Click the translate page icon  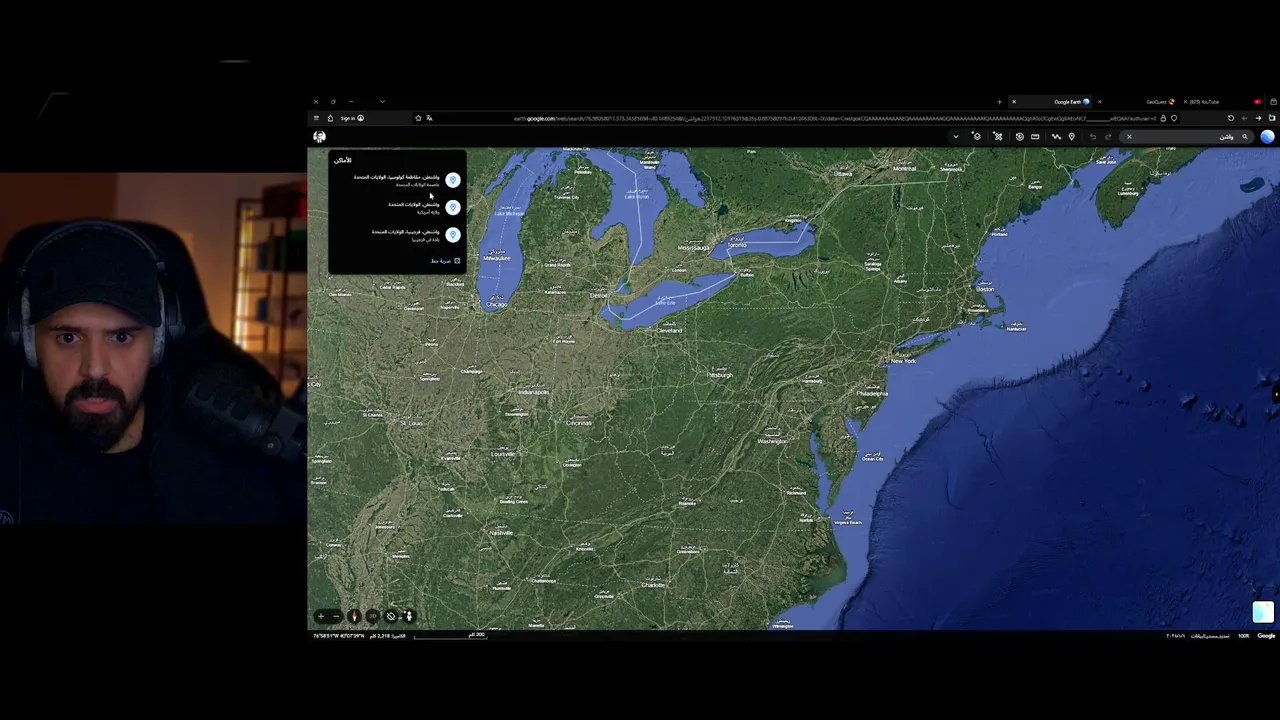430,118
